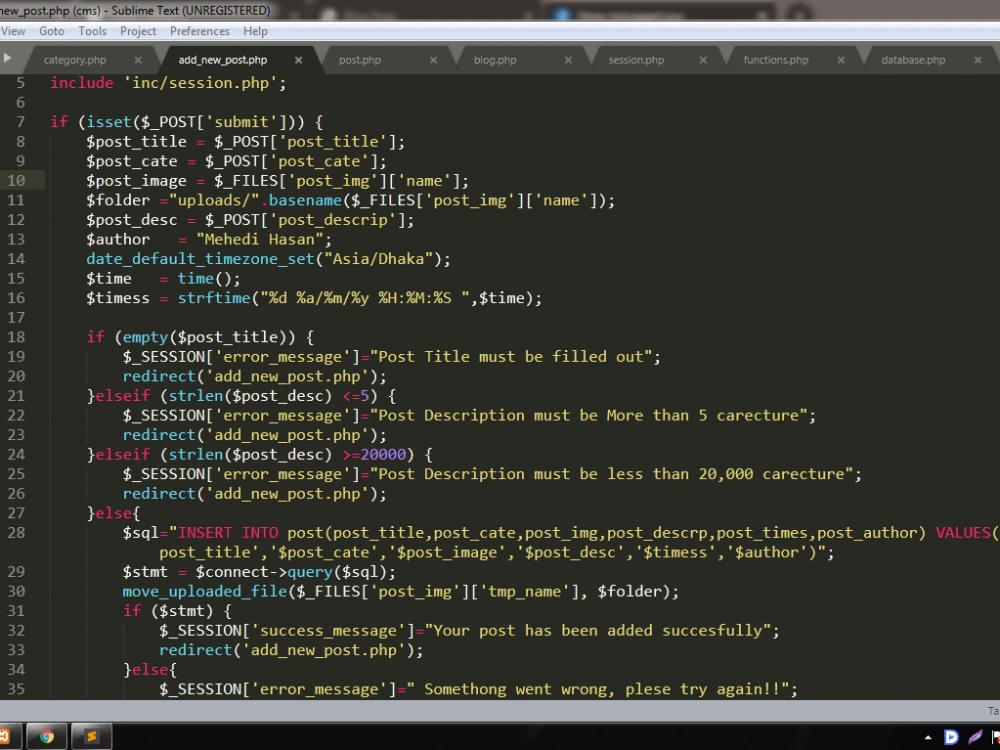Click the strftime function call
Viewport: 1000px width, 750px height.
pos(214,298)
